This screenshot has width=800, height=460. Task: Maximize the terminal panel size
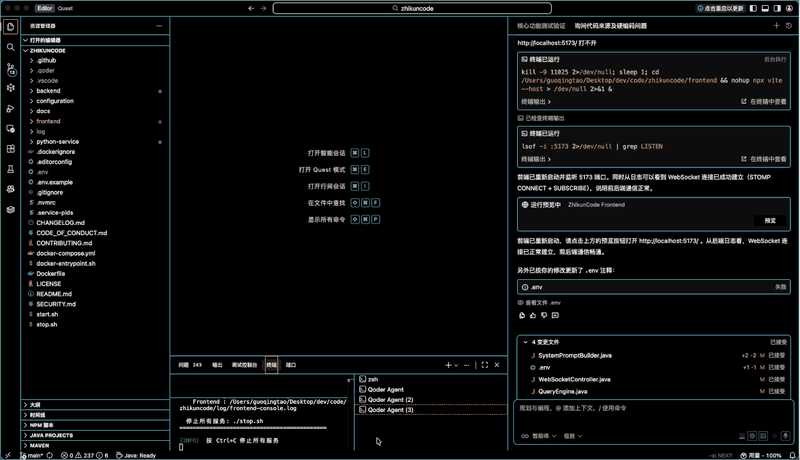tap(485, 365)
